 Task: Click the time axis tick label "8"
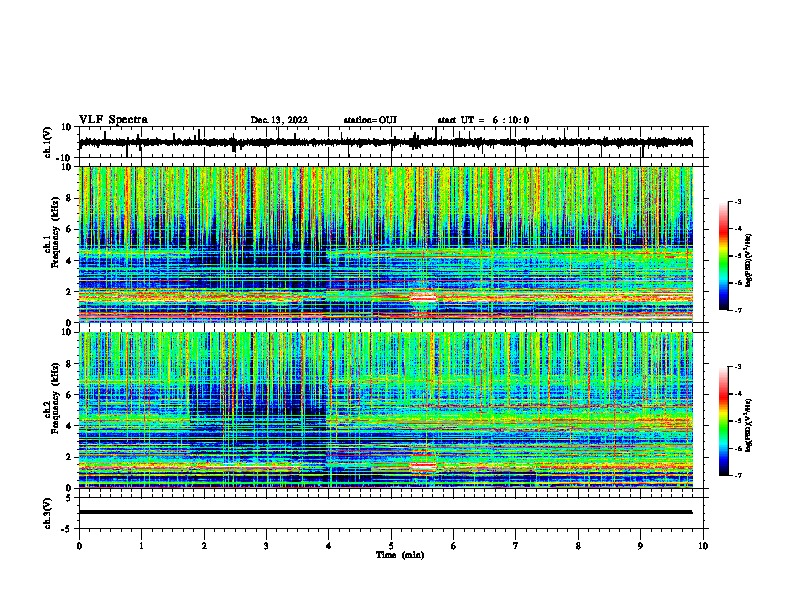578,546
